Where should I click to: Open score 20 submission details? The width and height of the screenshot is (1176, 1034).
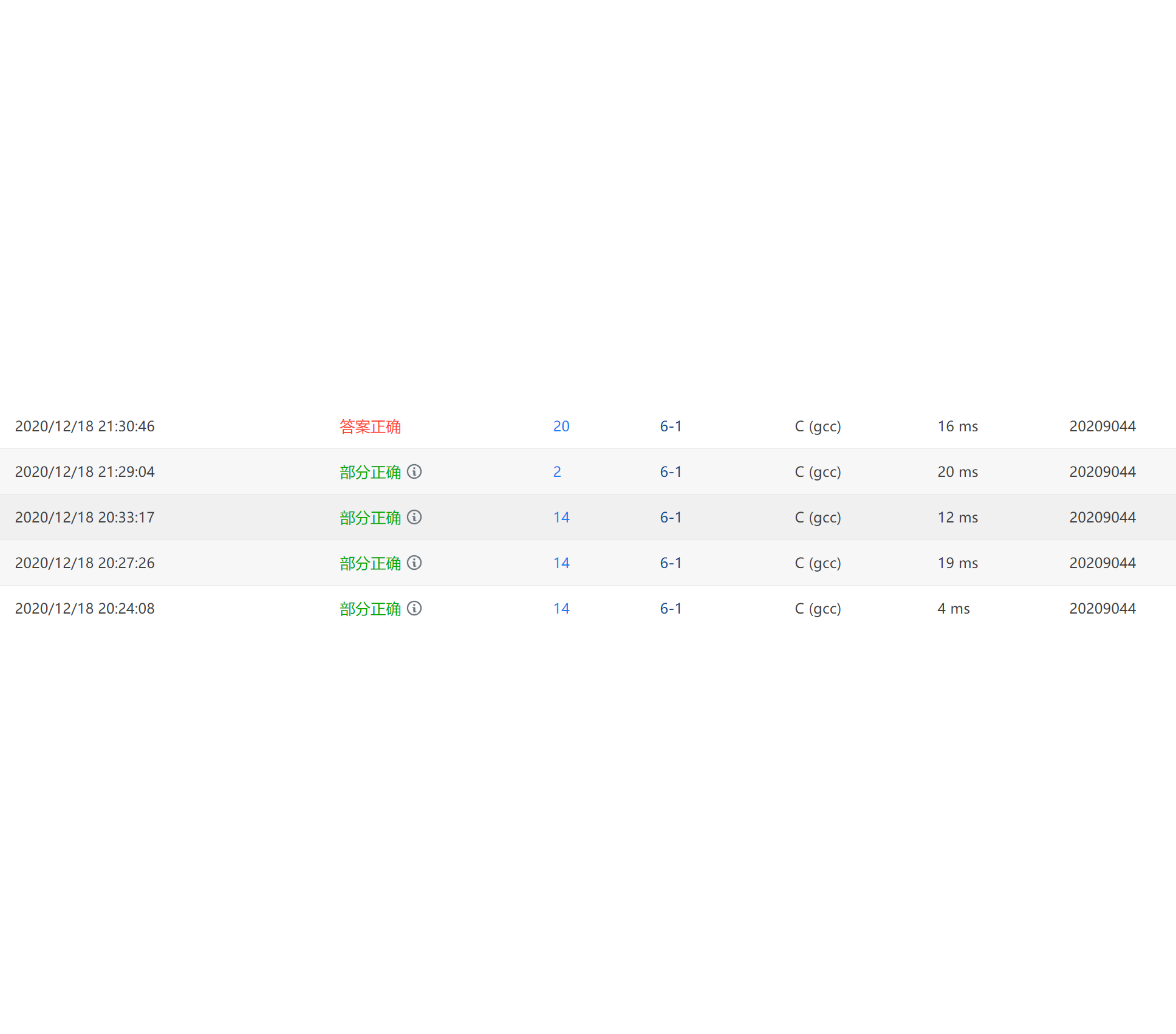point(561,426)
